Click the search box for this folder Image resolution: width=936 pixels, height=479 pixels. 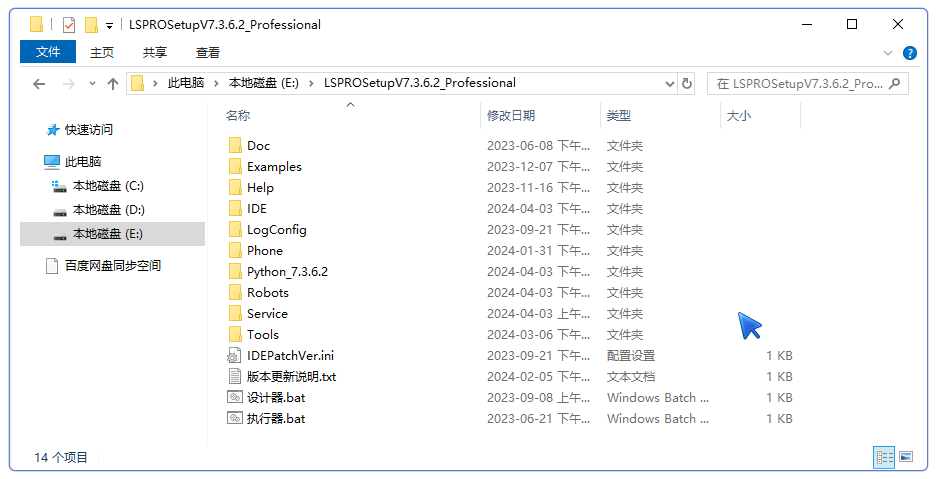pos(800,84)
